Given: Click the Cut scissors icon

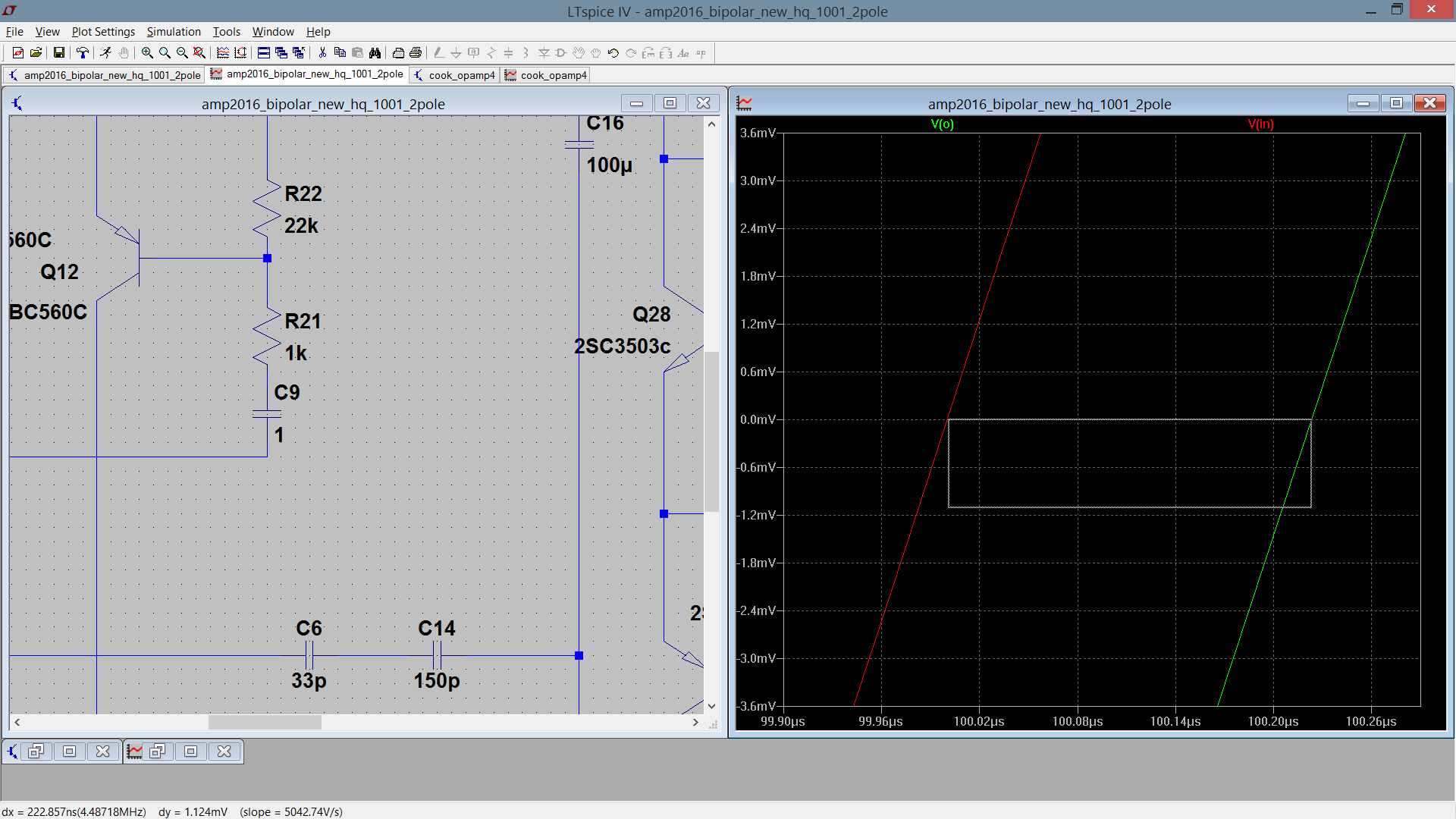Looking at the screenshot, I should [x=322, y=52].
